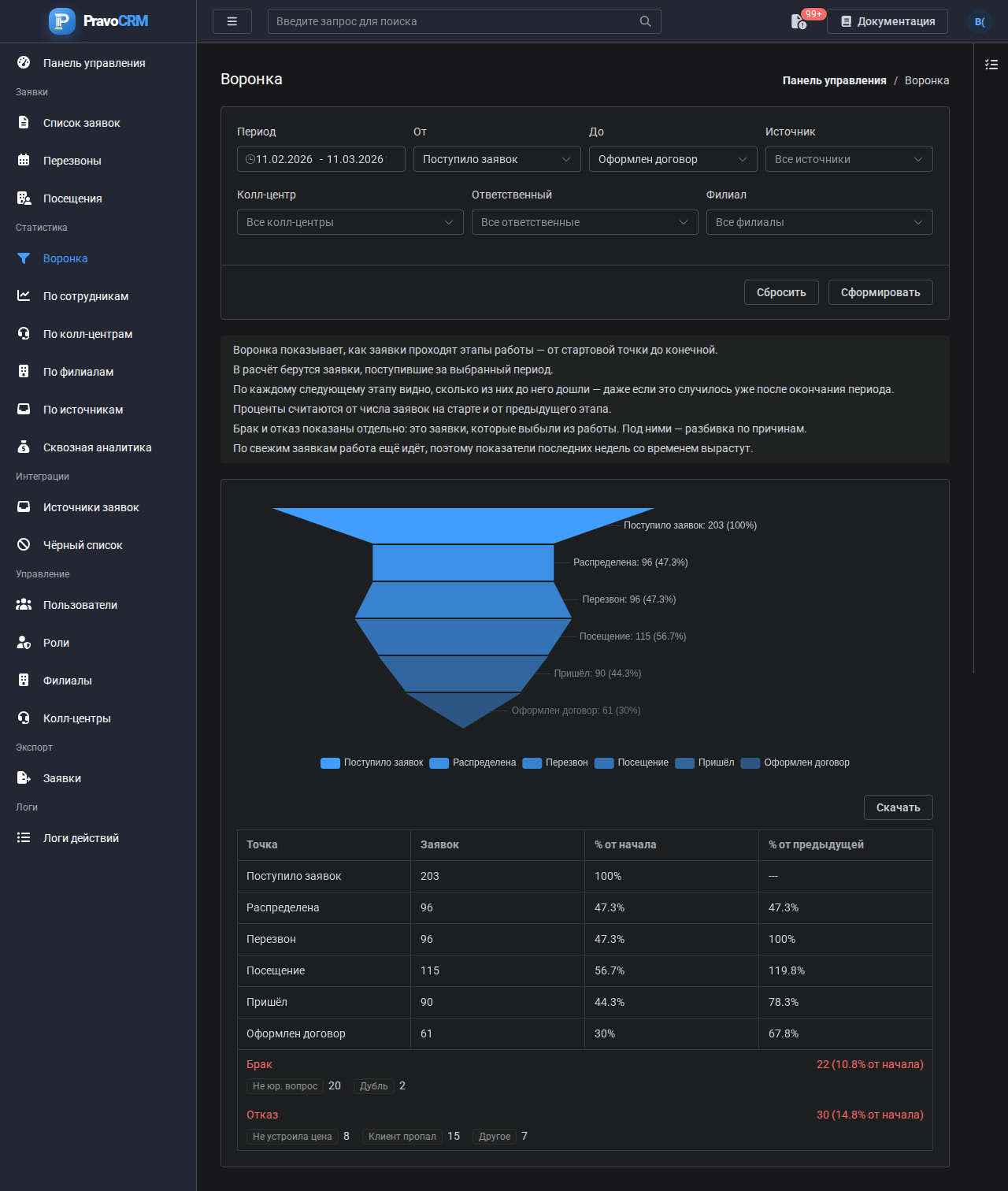The height and width of the screenshot is (1191, 1008).
Task: Click the Перезвоны calendar icon
Action: click(x=24, y=161)
